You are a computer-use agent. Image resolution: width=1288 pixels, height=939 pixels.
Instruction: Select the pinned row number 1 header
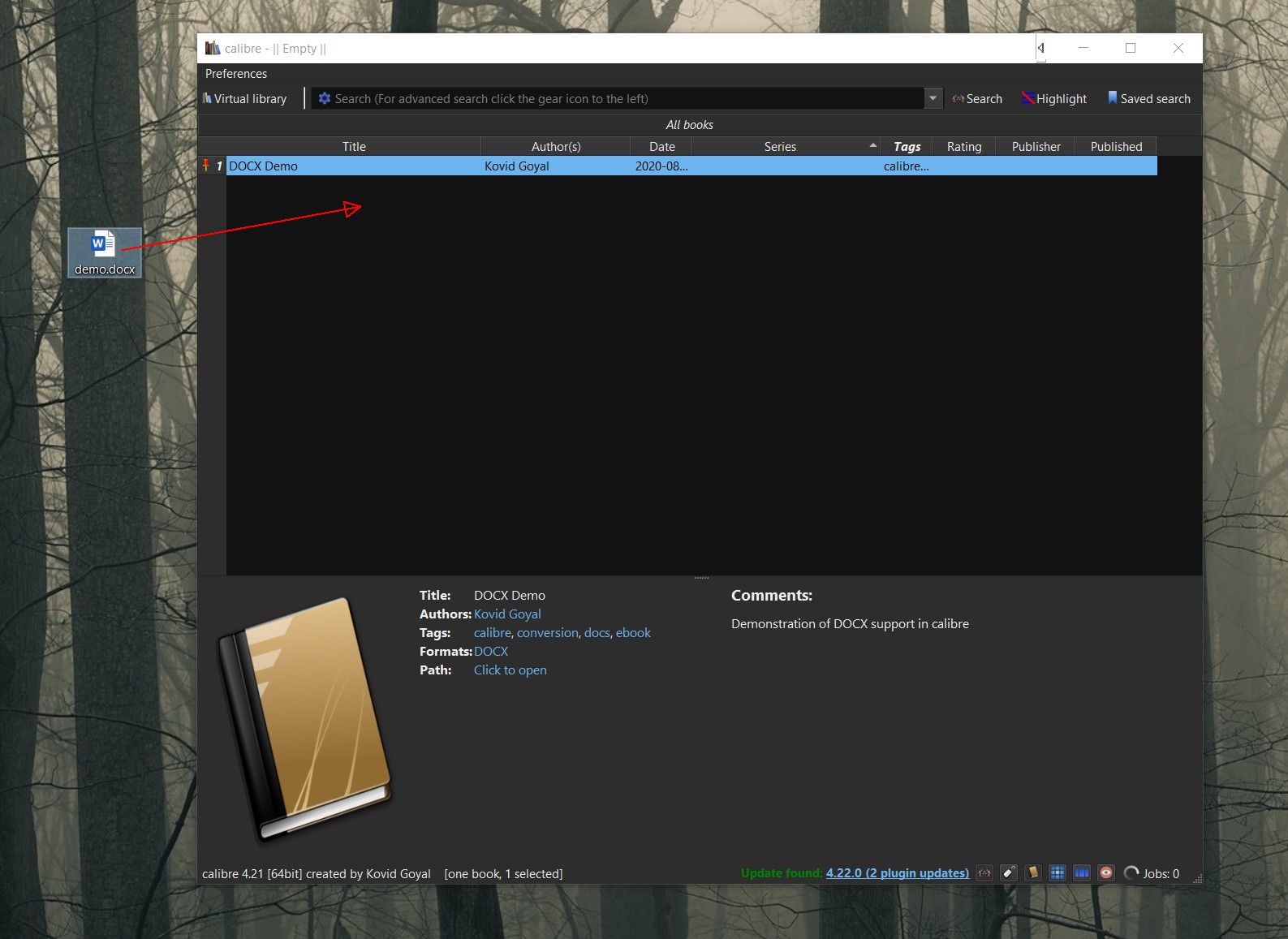[x=213, y=166]
